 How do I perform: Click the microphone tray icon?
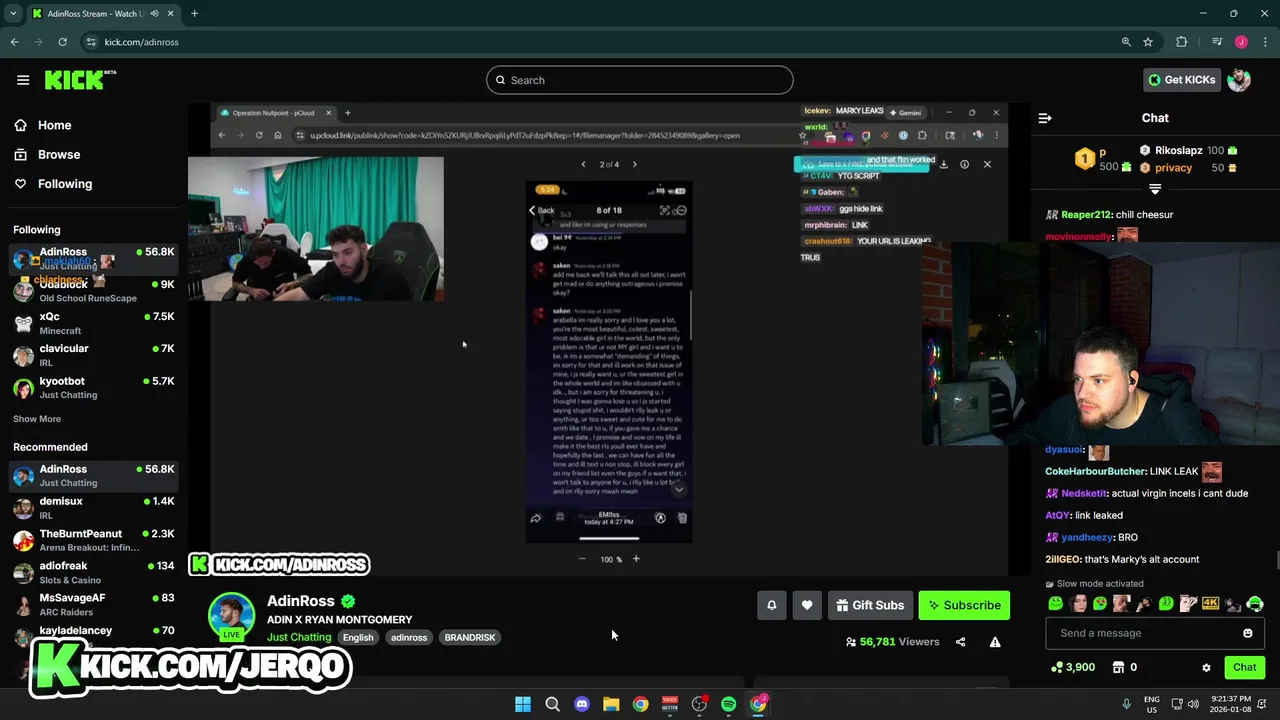pyautogui.click(x=1126, y=704)
